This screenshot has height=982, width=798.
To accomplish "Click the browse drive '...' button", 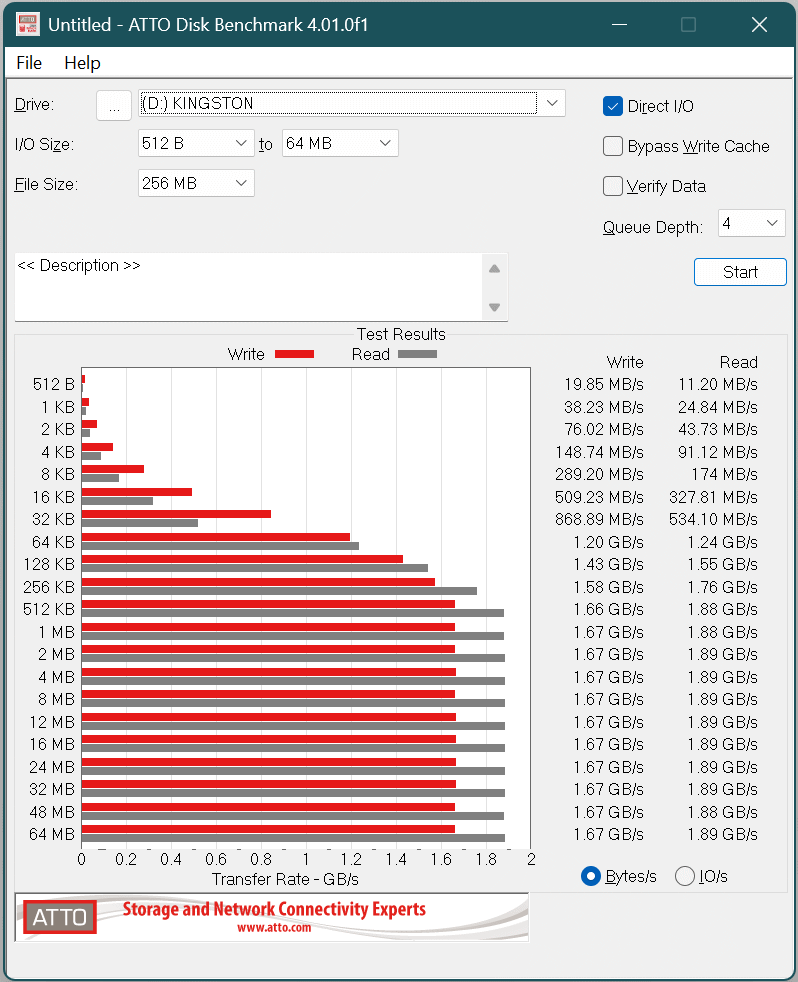I will (113, 105).
